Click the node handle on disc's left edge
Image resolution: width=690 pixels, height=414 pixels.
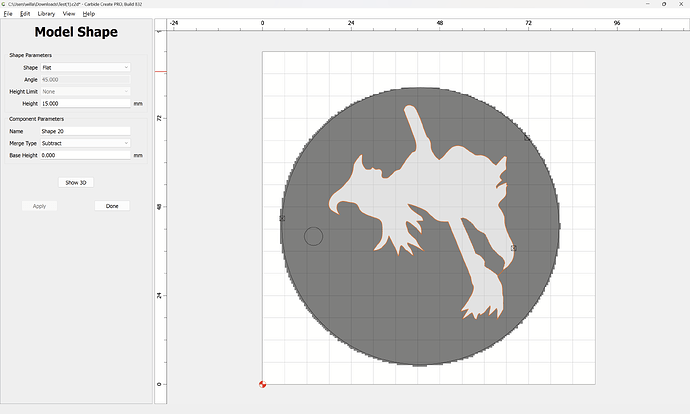[x=282, y=218]
